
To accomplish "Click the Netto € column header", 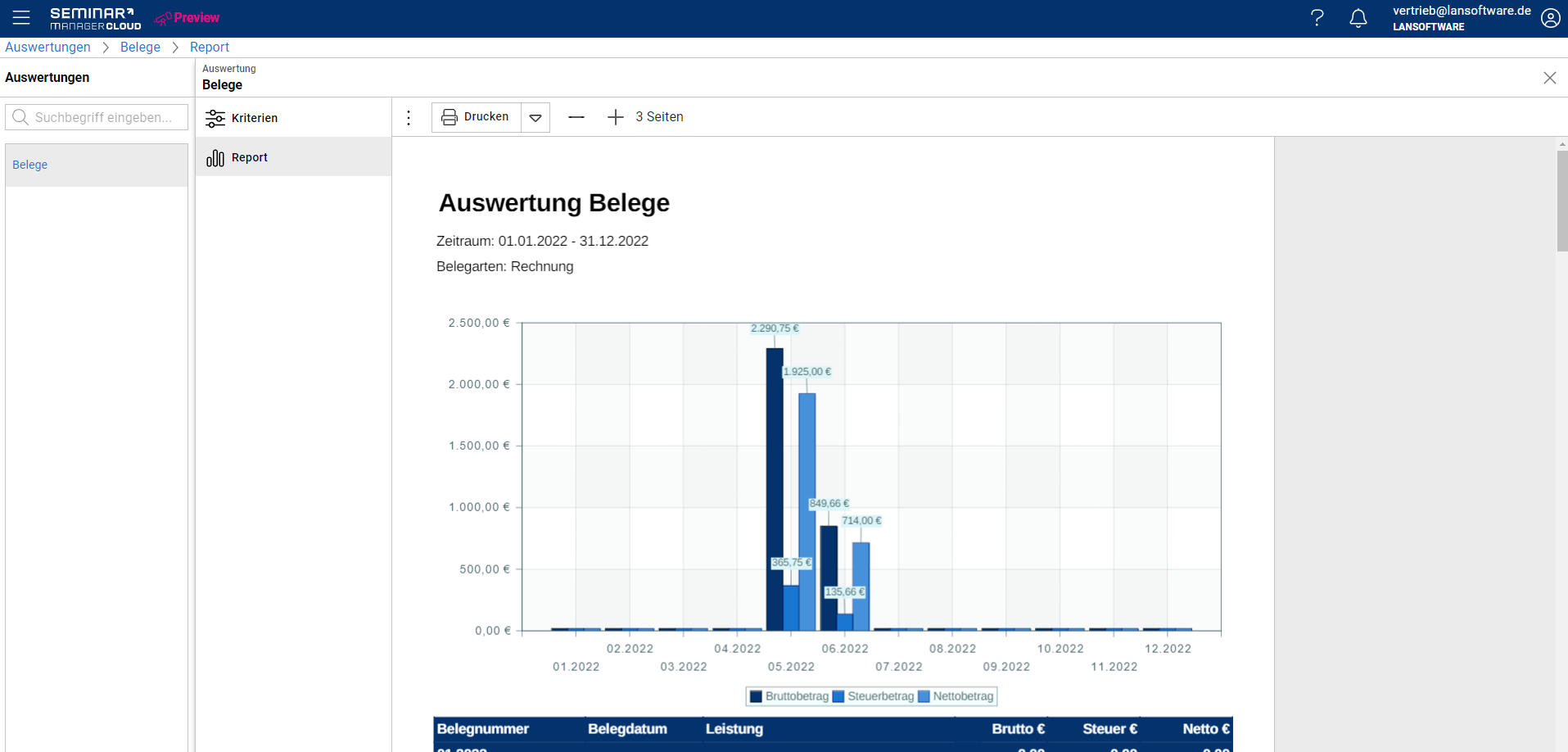I will tap(1206, 729).
